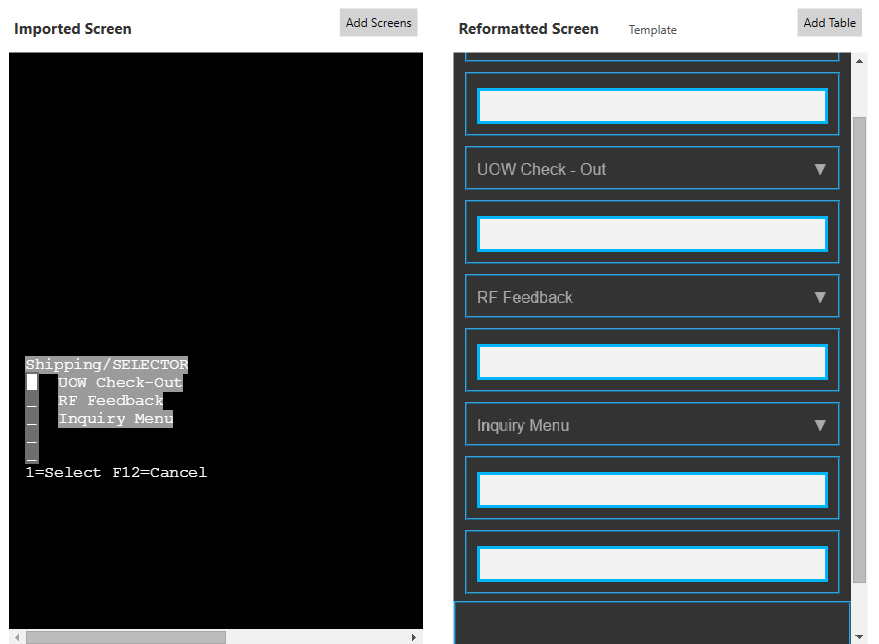Select input field directly below RF Feedback dropdown
This screenshot has width=879, height=644.
pyautogui.click(x=652, y=362)
